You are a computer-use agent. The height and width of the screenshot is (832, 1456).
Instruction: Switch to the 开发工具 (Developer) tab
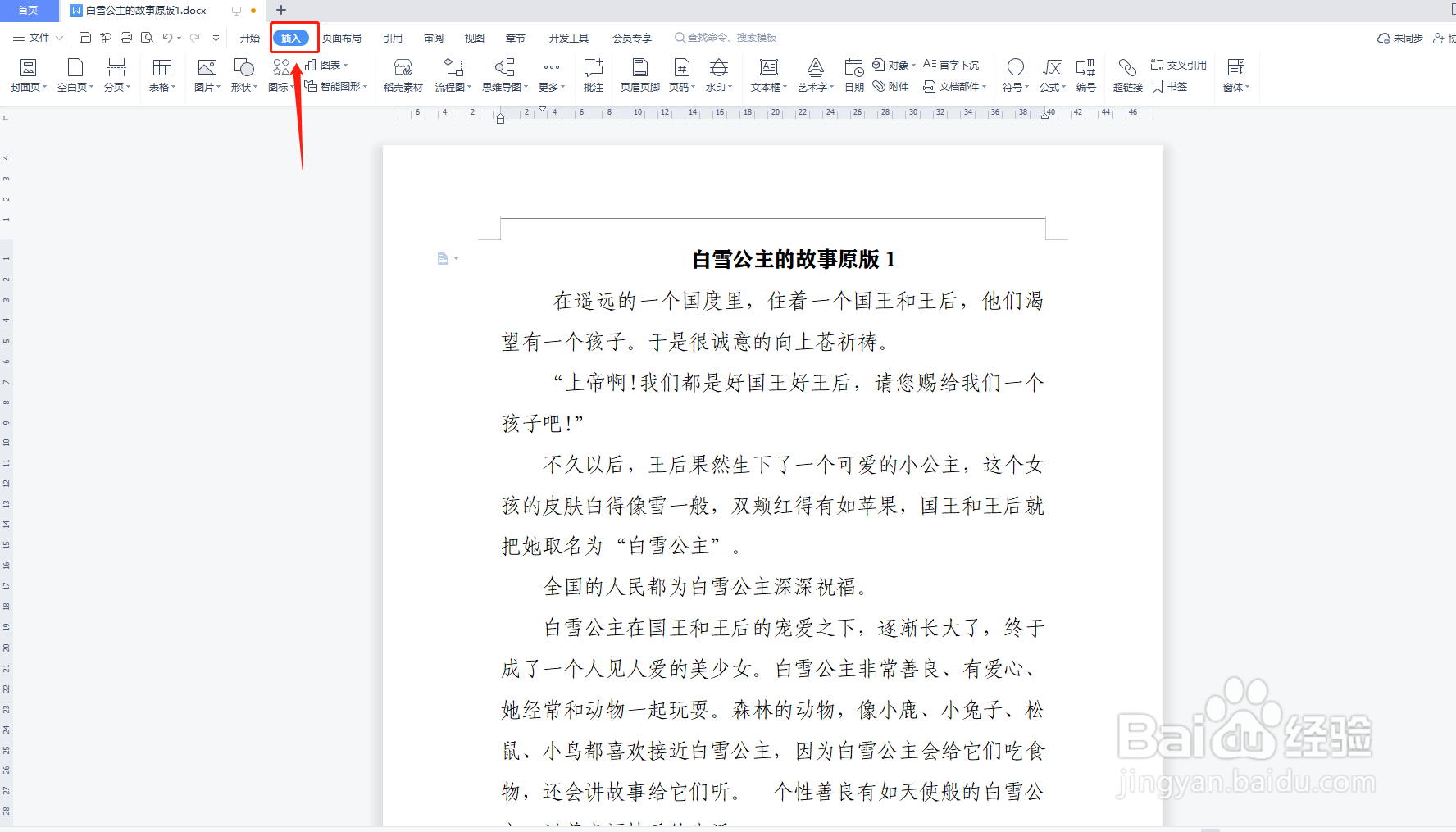[569, 38]
